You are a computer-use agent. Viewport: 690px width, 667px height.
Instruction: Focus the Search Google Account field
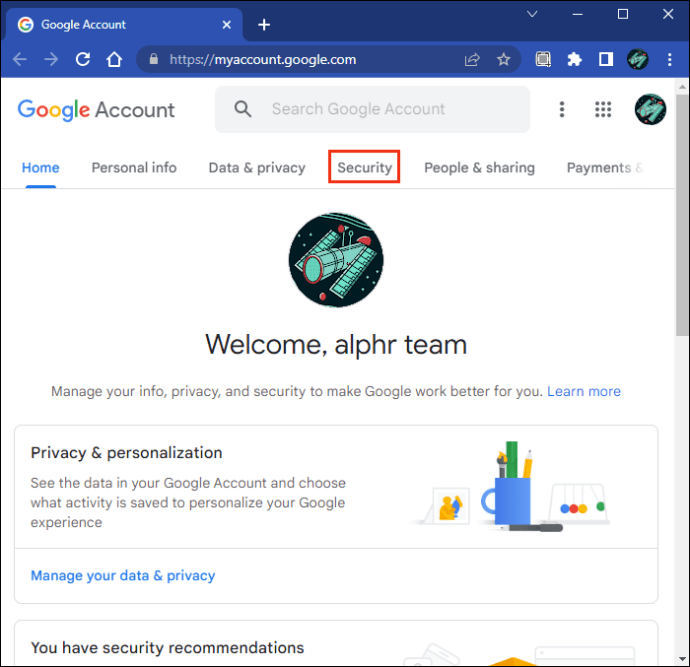pos(372,109)
